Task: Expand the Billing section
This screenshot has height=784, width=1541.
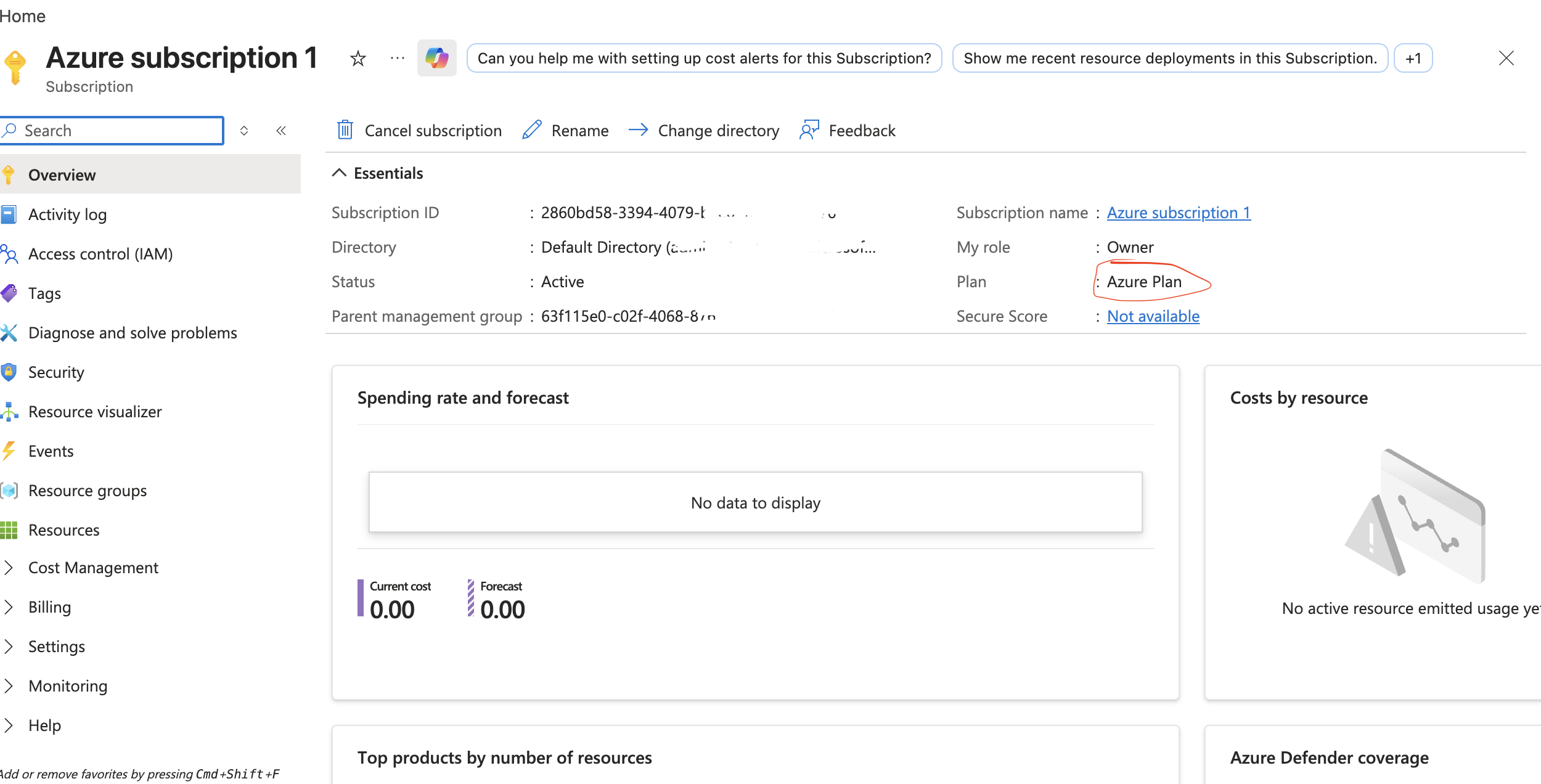Action: coord(9,607)
